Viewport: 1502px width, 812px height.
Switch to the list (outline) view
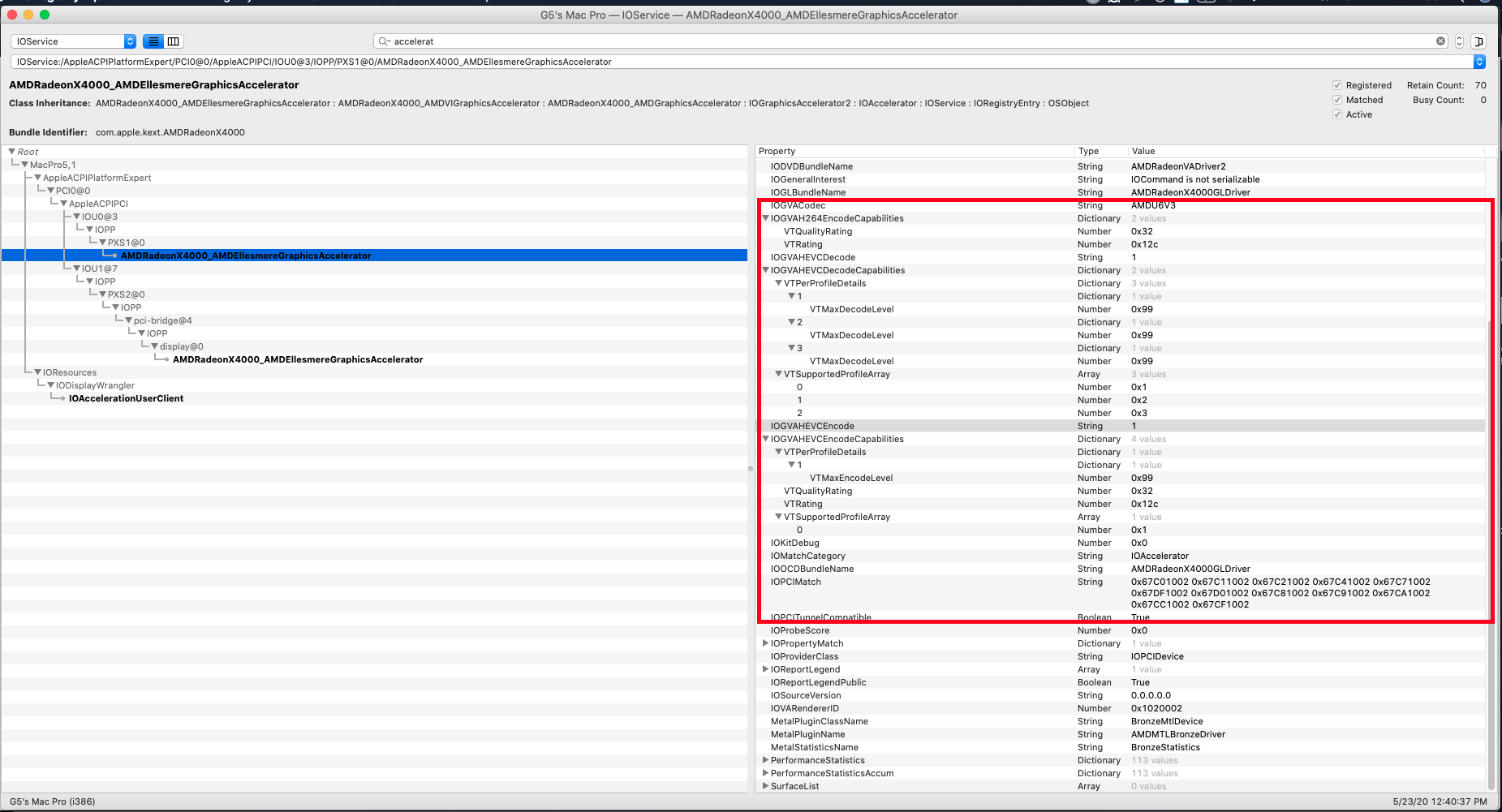(153, 41)
